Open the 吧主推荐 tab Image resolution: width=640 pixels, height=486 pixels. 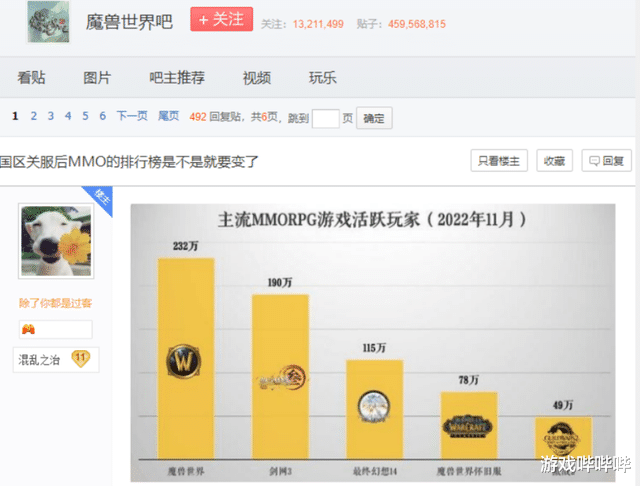click(x=177, y=78)
